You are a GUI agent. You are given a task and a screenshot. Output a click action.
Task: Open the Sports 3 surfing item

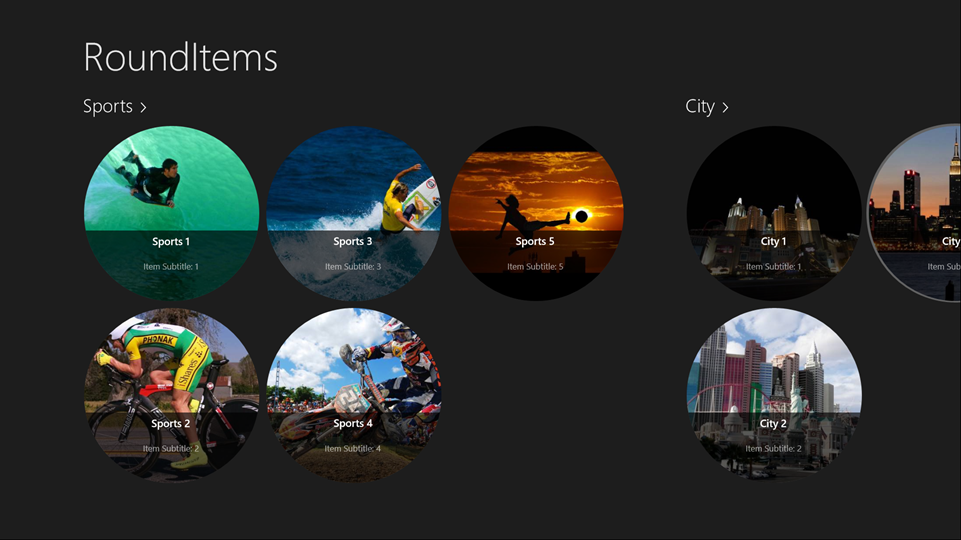353,213
